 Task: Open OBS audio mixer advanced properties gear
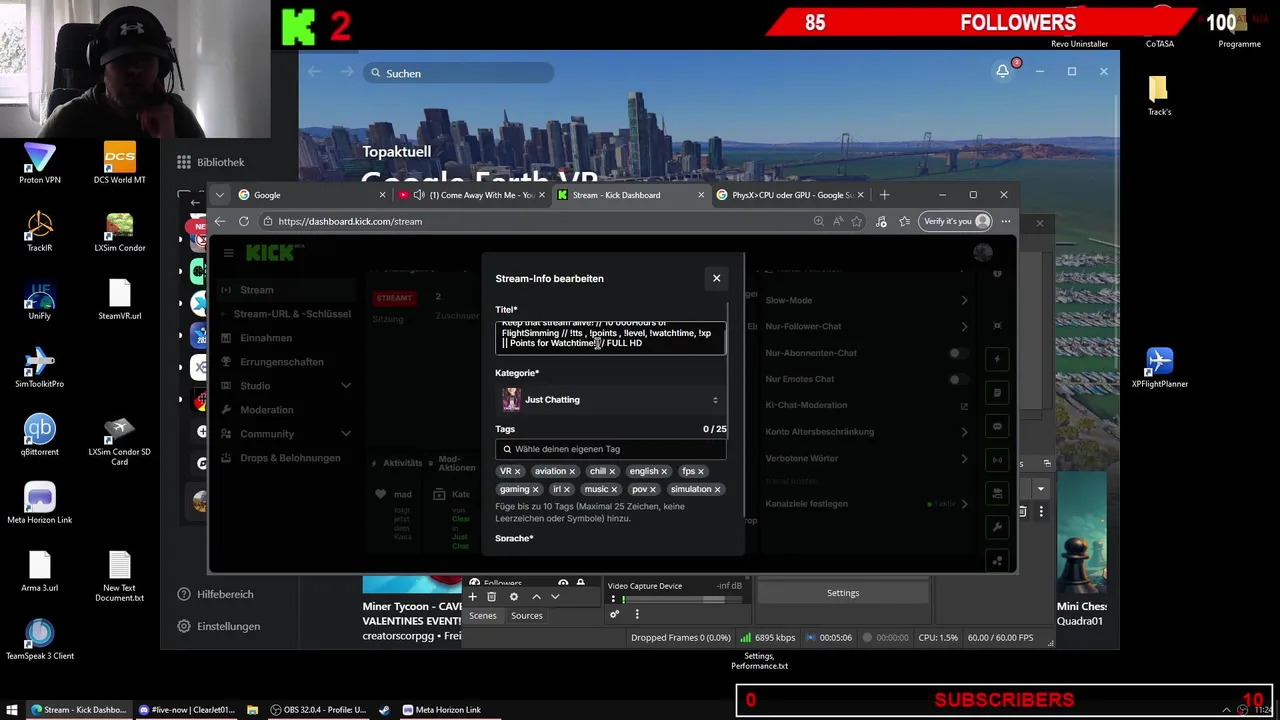tap(614, 615)
